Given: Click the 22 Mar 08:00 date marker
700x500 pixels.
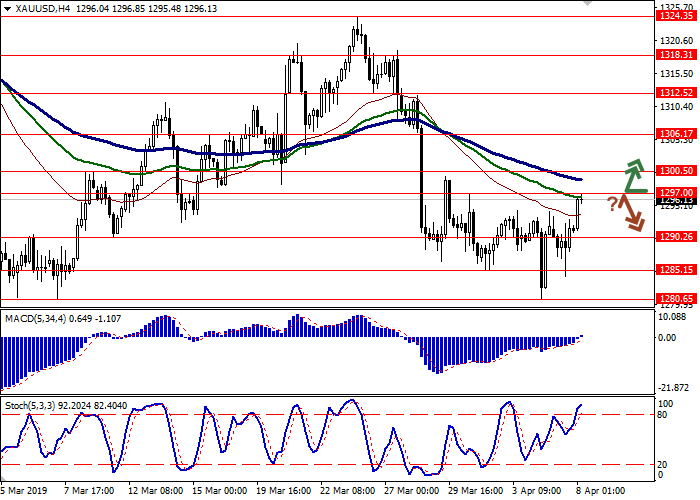Looking at the screenshot, I should [347, 491].
